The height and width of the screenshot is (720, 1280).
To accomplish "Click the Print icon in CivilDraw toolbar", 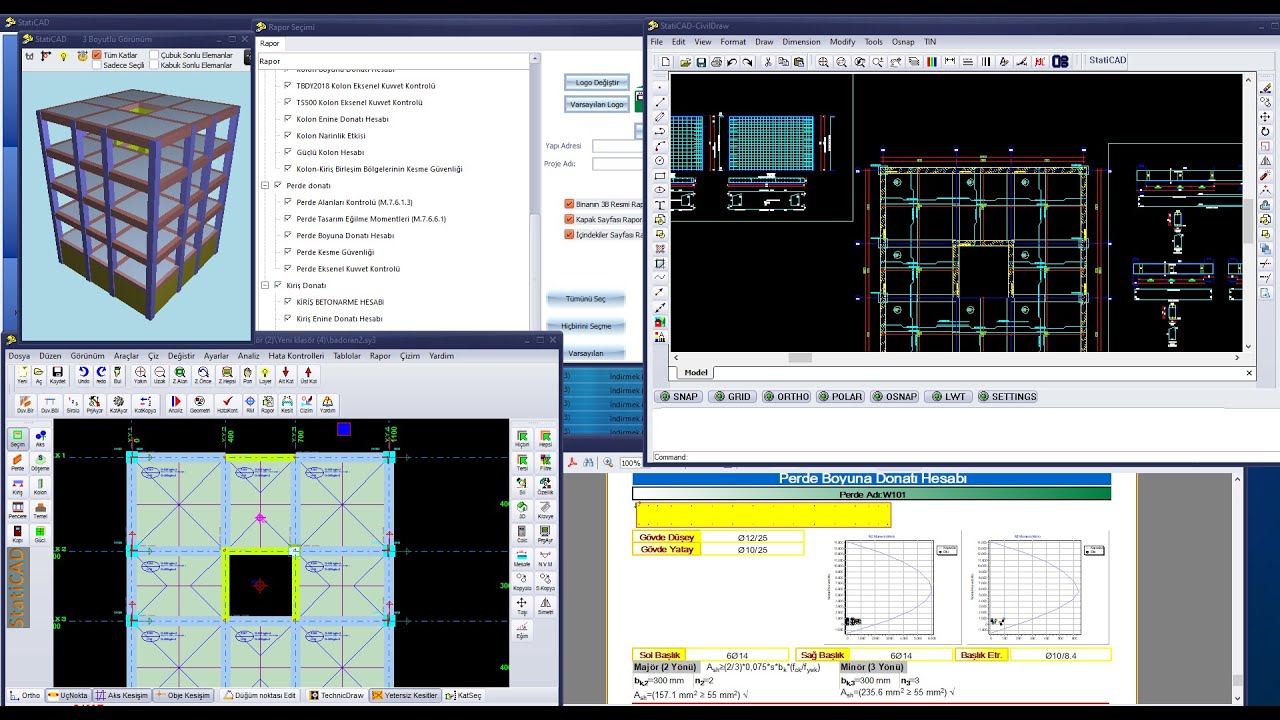I will 717,62.
